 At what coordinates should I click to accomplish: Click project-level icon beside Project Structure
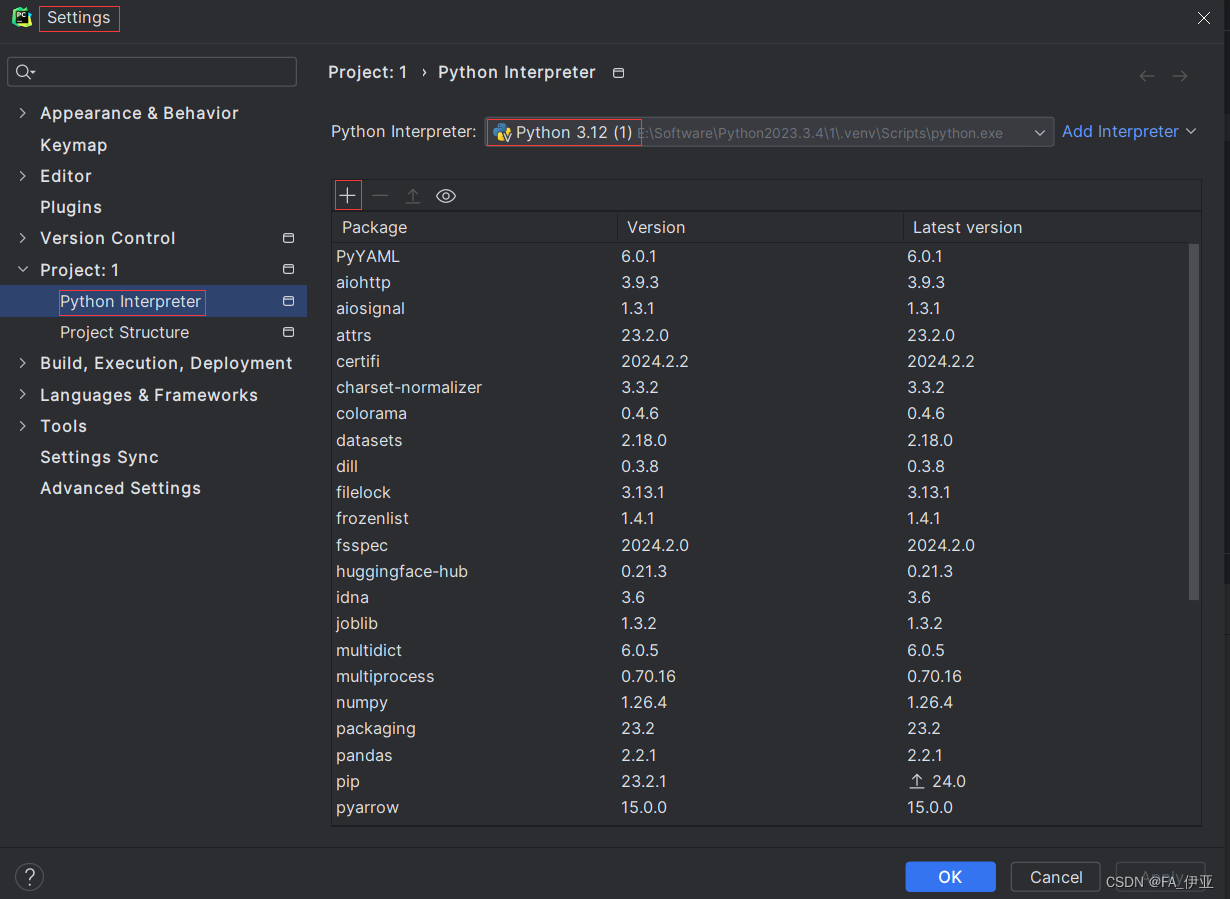click(288, 332)
